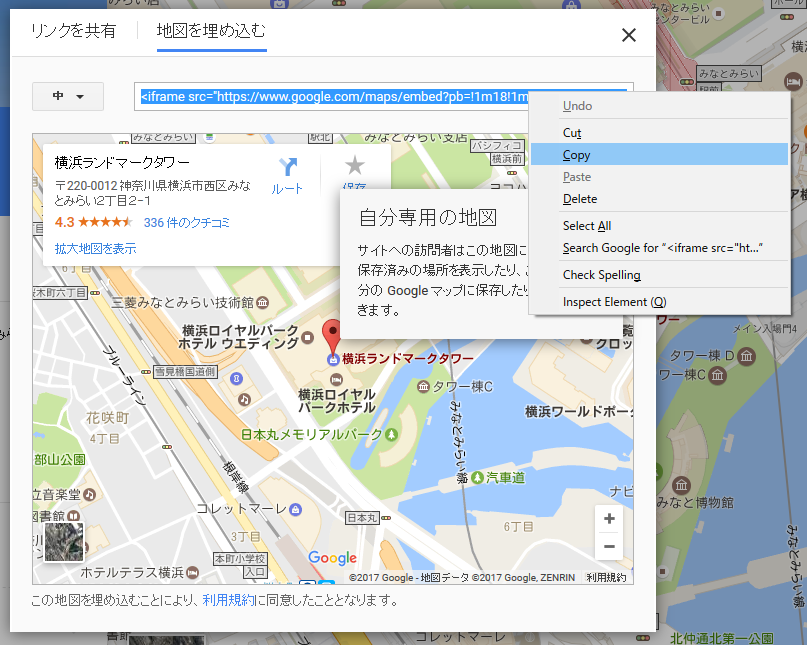
Task: Close the share dialog with X
Action: [629, 36]
